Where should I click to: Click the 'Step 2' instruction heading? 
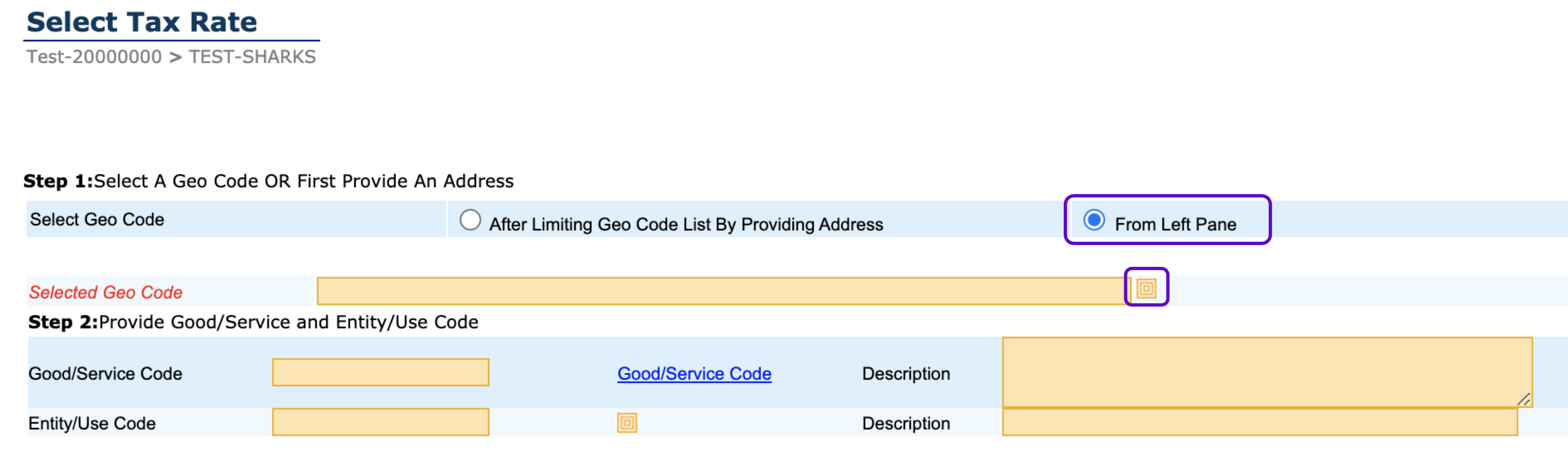[253, 322]
